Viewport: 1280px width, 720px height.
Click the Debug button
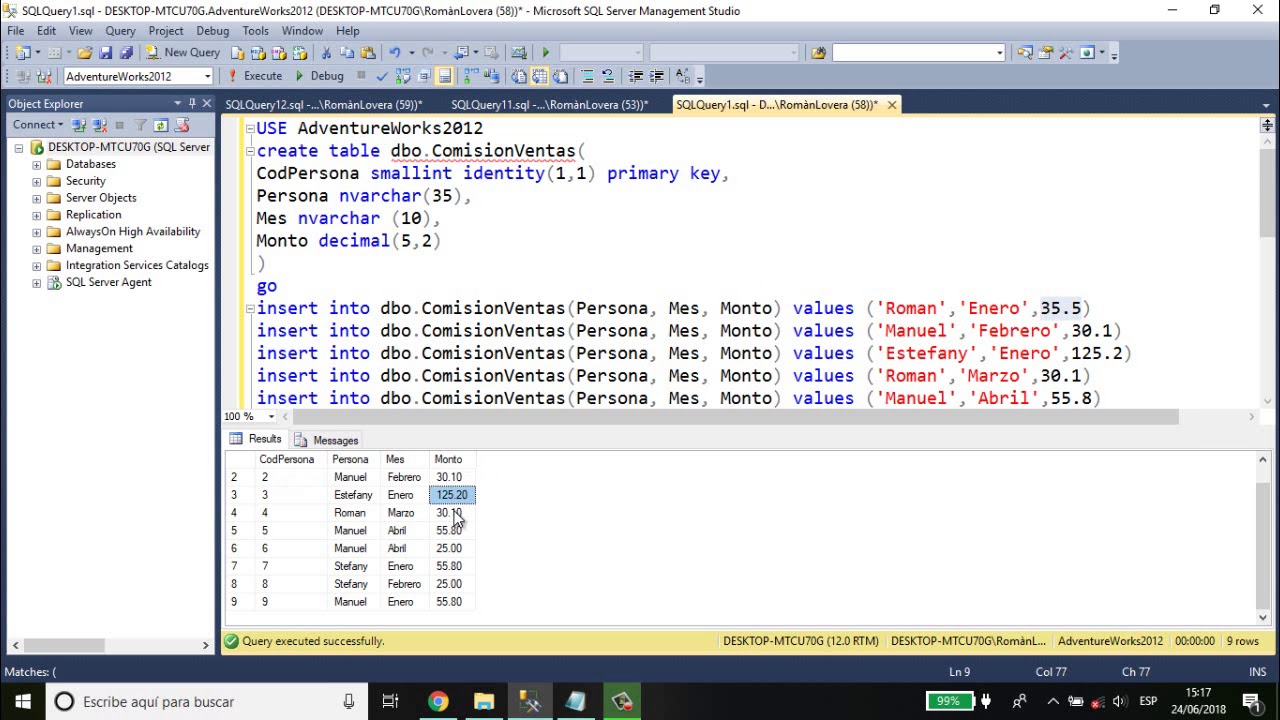click(318, 76)
